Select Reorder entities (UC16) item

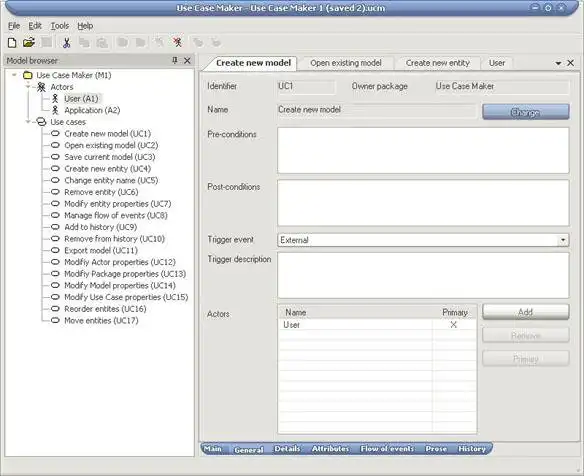point(105,309)
